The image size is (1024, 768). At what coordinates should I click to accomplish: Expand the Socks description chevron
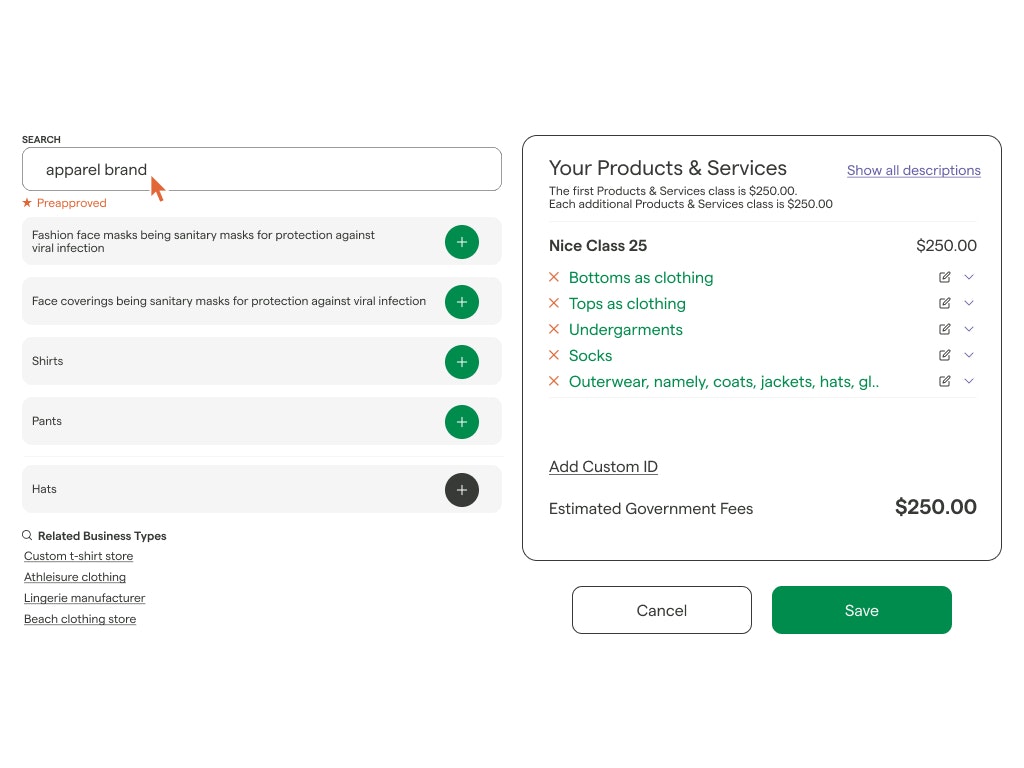[969, 355]
